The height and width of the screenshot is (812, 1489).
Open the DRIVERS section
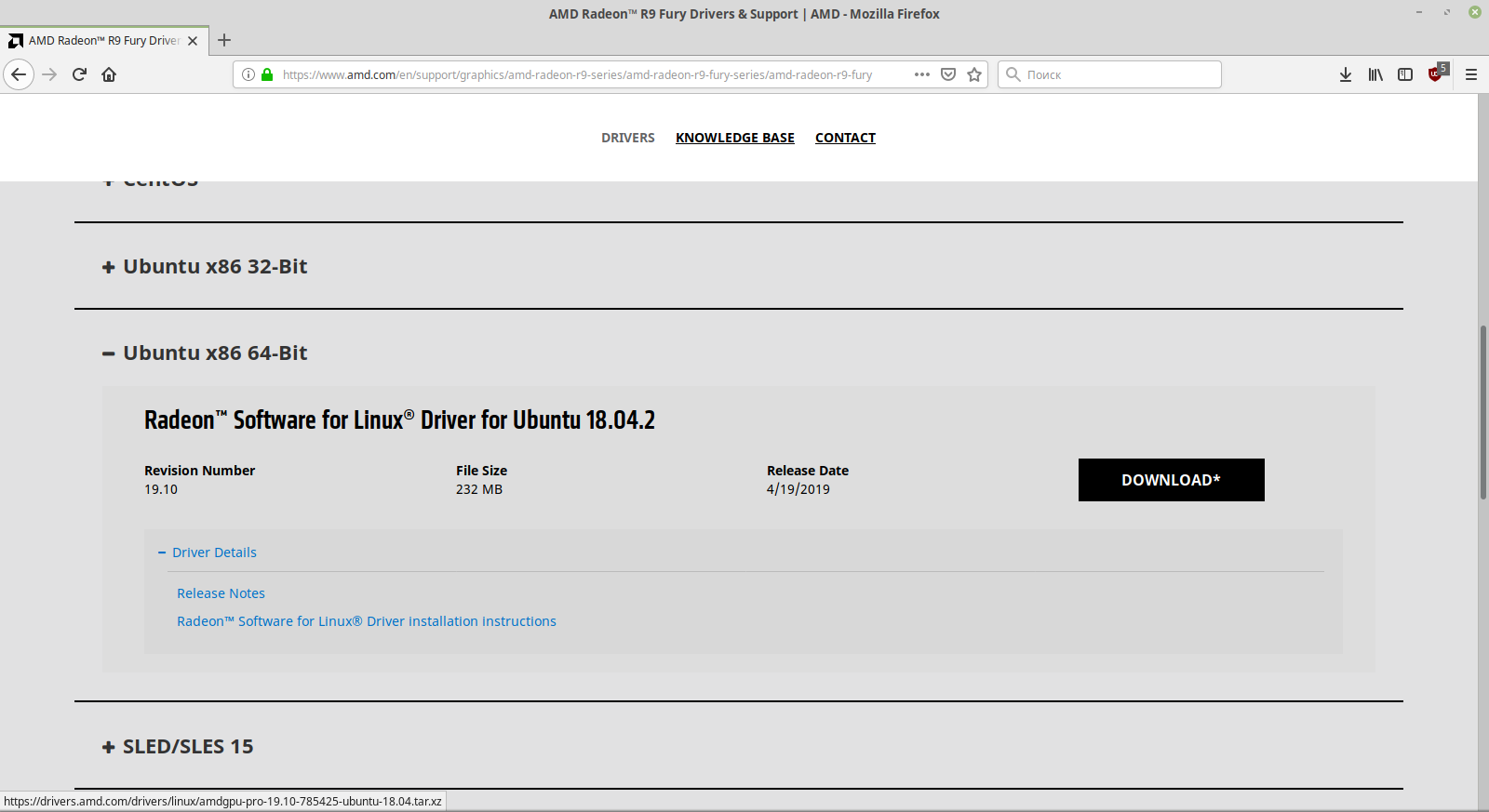click(628, 138)
